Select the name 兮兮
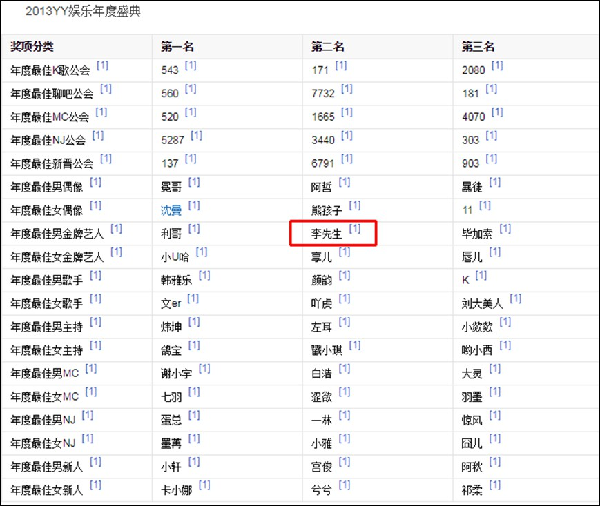The height and width of the screenshot is (506, 600). point(321,490)
